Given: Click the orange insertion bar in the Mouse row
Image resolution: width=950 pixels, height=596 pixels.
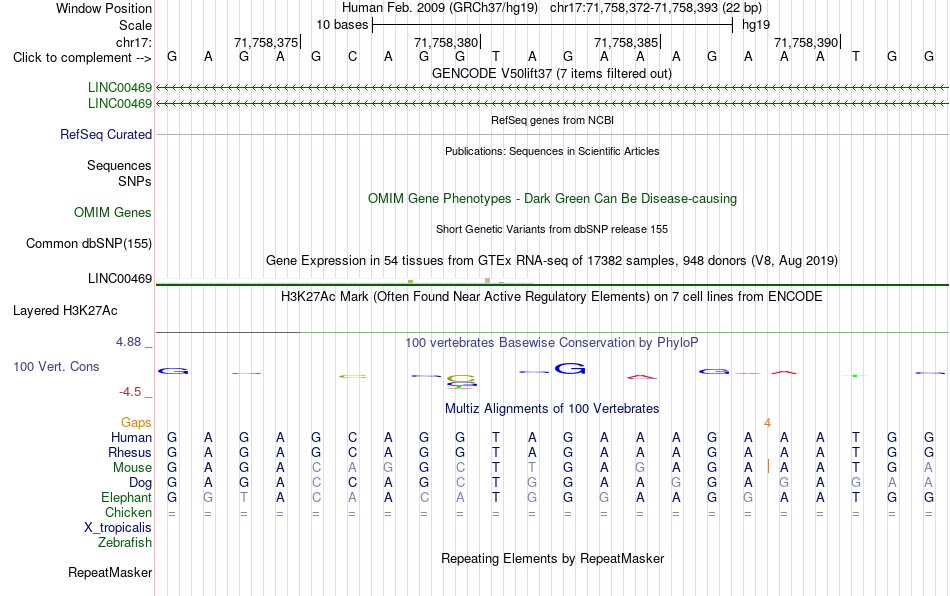Looking at the screenshot, I should click(x=768, y=467).
